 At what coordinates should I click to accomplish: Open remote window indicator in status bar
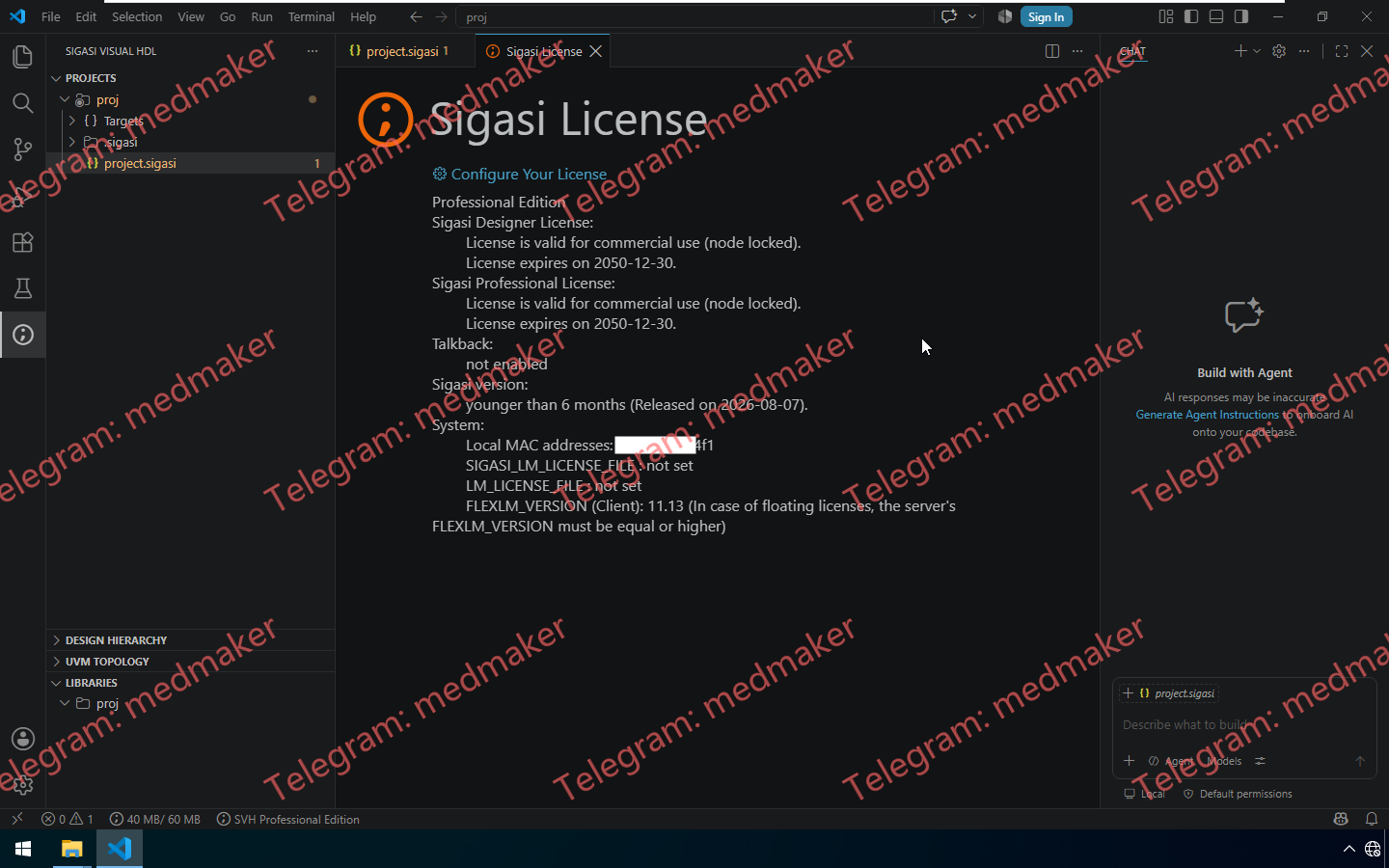[16, 819]
